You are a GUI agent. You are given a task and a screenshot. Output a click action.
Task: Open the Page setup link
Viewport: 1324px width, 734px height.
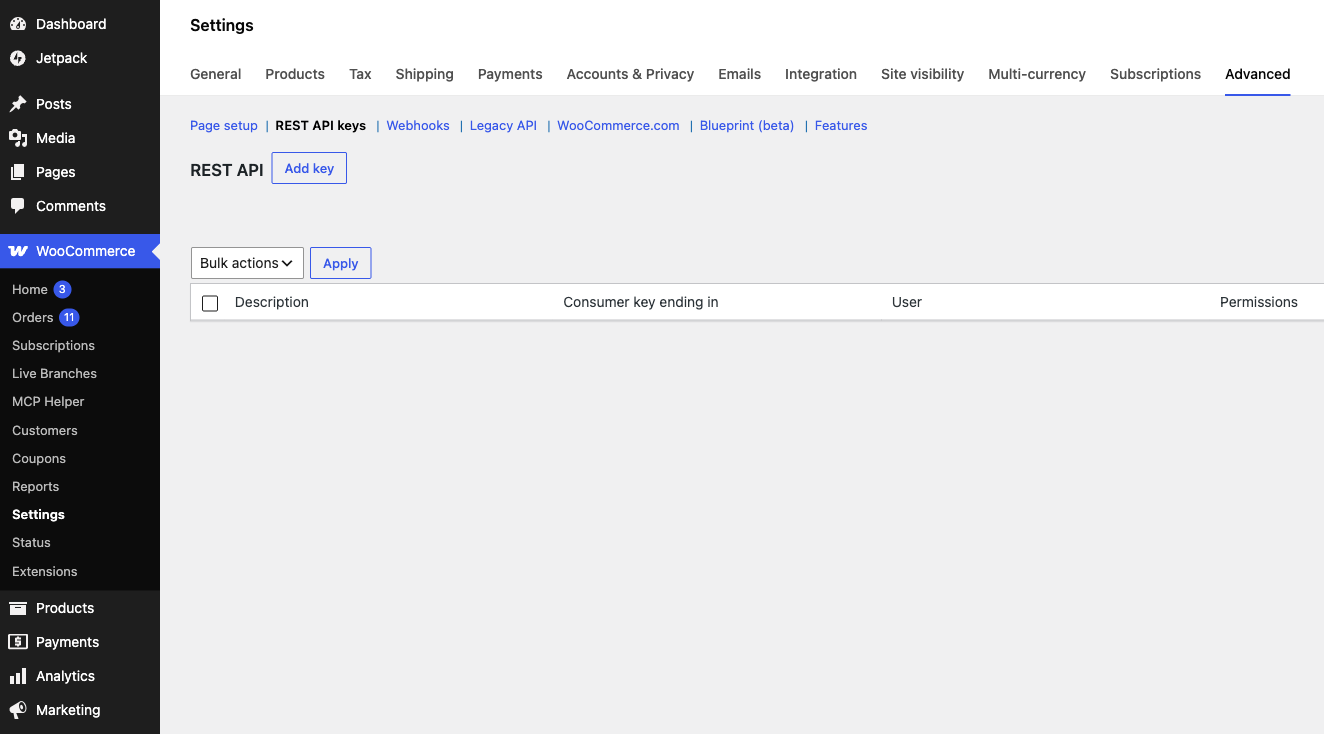224,125
